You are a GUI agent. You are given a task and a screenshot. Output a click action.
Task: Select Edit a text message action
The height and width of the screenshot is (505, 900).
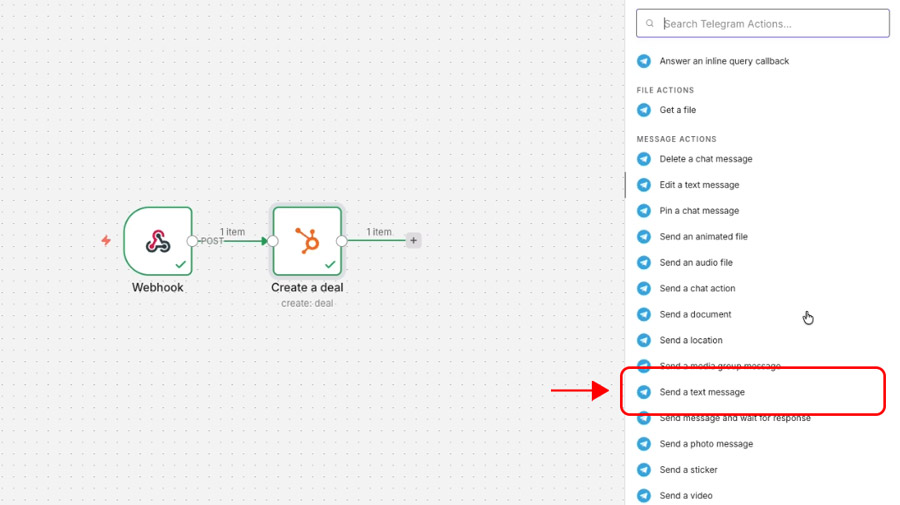699,185
